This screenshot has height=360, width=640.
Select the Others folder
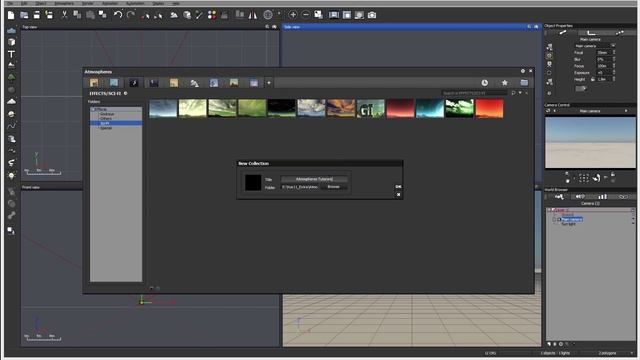click(x=105, y=118)
